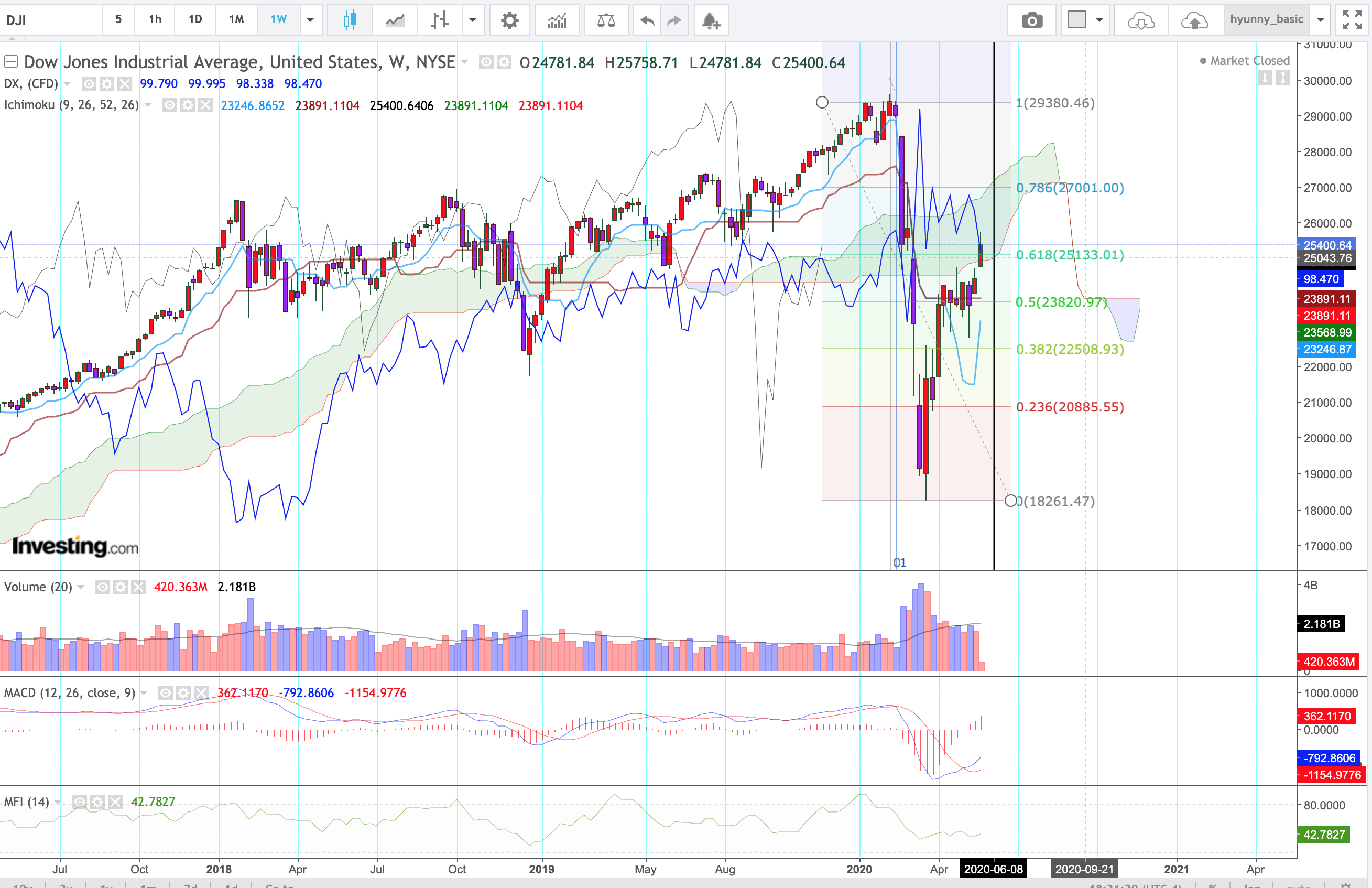The image size is (1372, 888).
Task: Open chart settings gear icon
Action: (x=509, y=21)
